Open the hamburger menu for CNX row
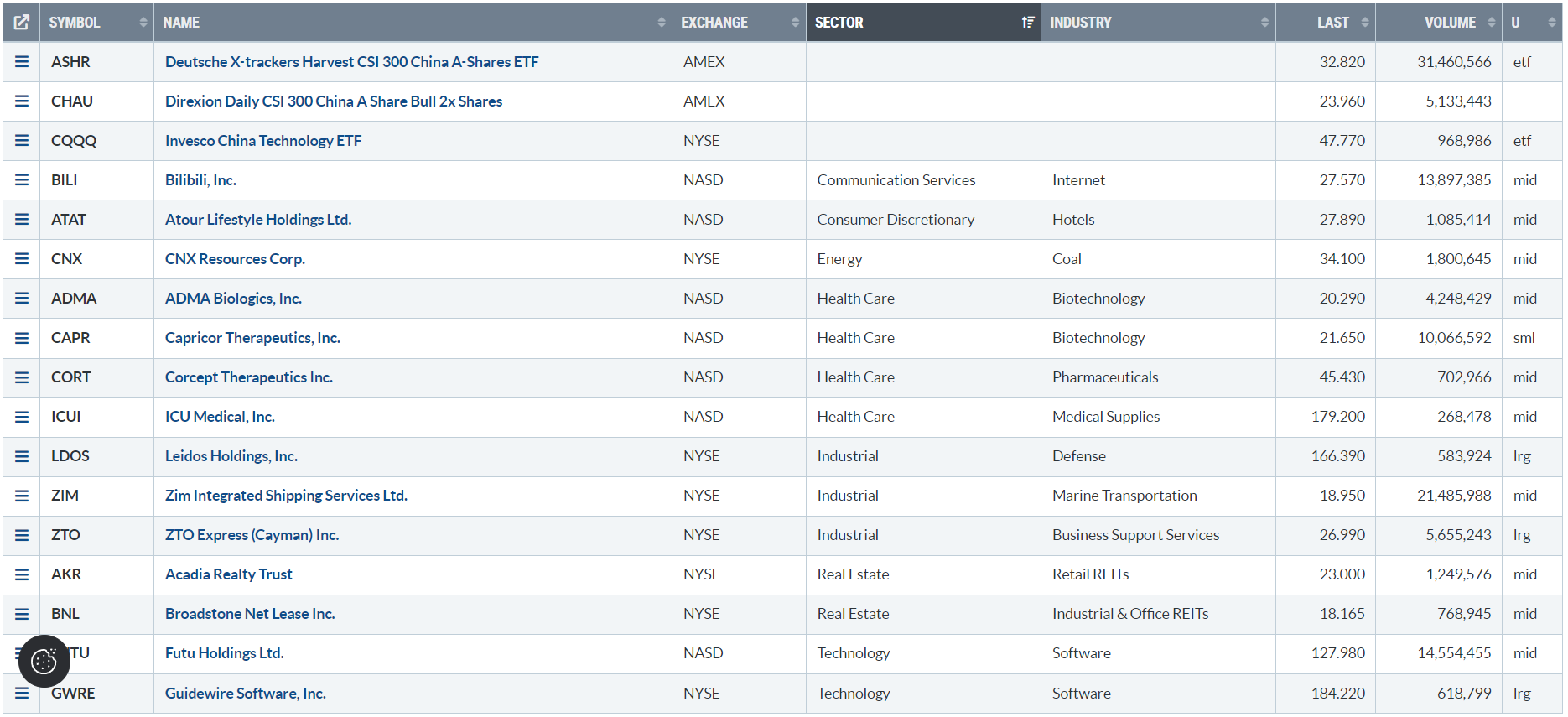This screenshot has height=717, width=1568. [22, 259]
